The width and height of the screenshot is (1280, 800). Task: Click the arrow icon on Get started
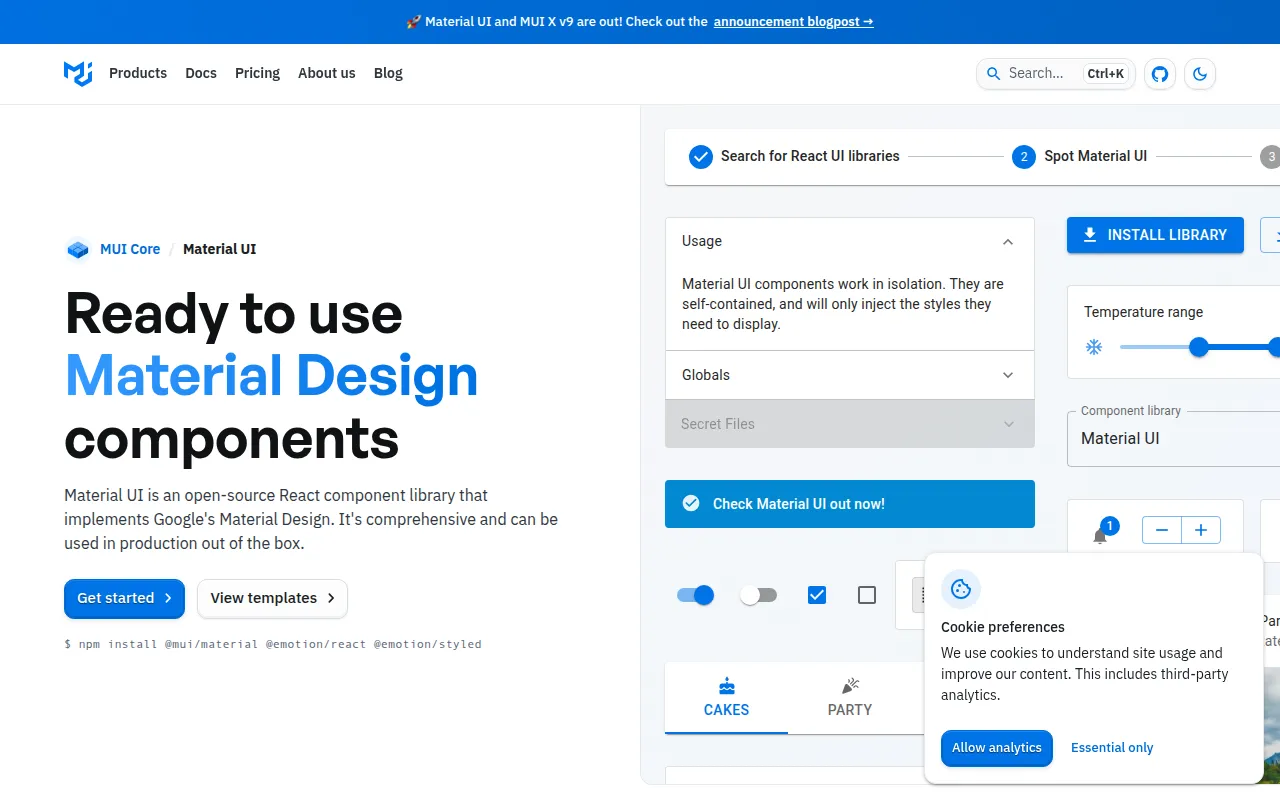[168, 598]
